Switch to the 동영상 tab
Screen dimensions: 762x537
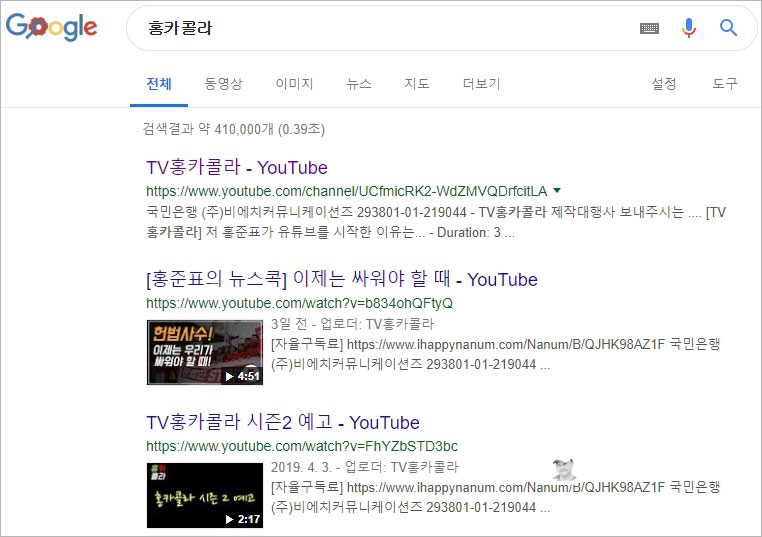pos(223,84)
